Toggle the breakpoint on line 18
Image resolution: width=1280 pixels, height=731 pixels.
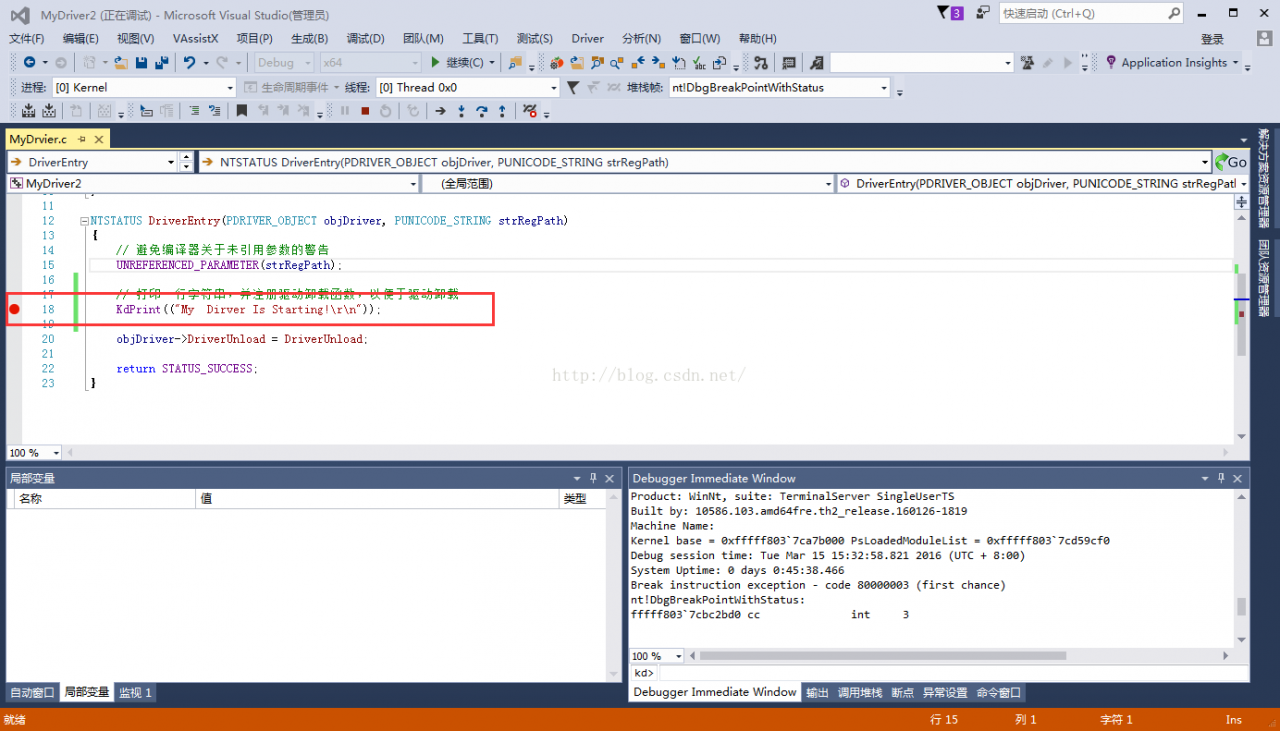click(x=14, y=310)
